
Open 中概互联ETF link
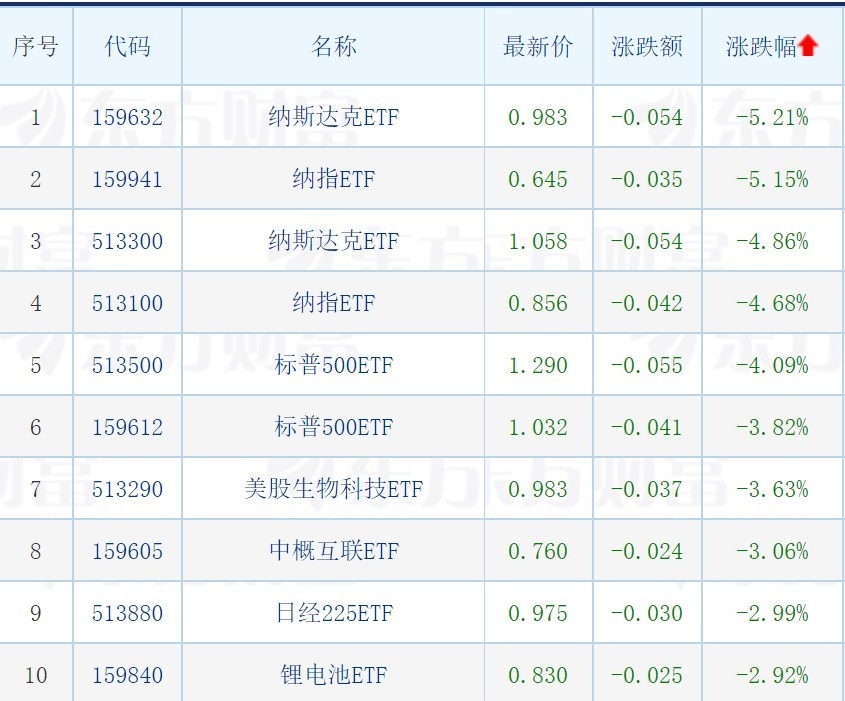coord(333,552)
